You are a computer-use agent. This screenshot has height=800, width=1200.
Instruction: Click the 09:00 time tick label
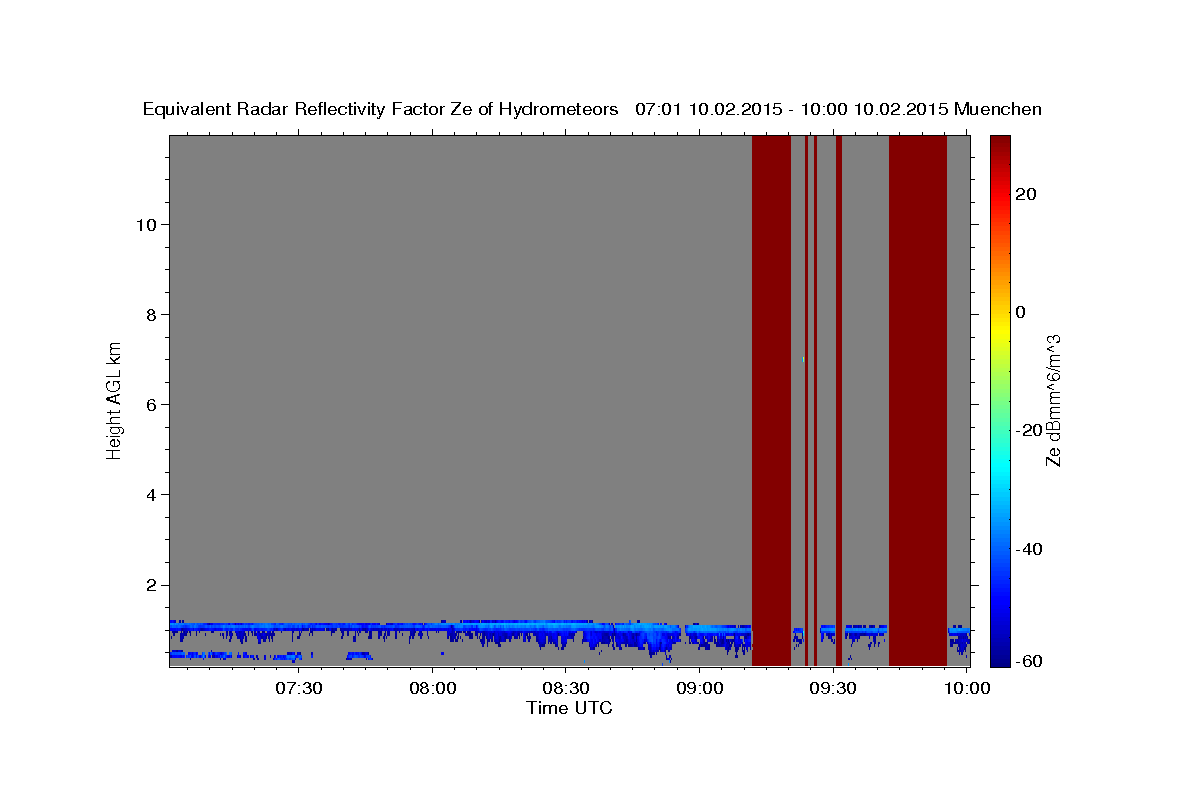[700, 688]
